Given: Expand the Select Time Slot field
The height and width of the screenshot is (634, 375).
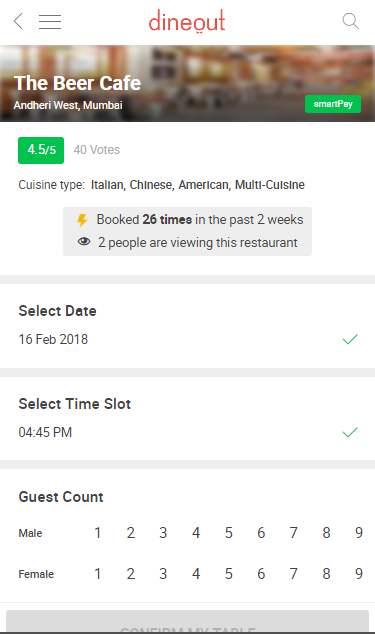Looking at the screenshot, I should coord(187,418).
